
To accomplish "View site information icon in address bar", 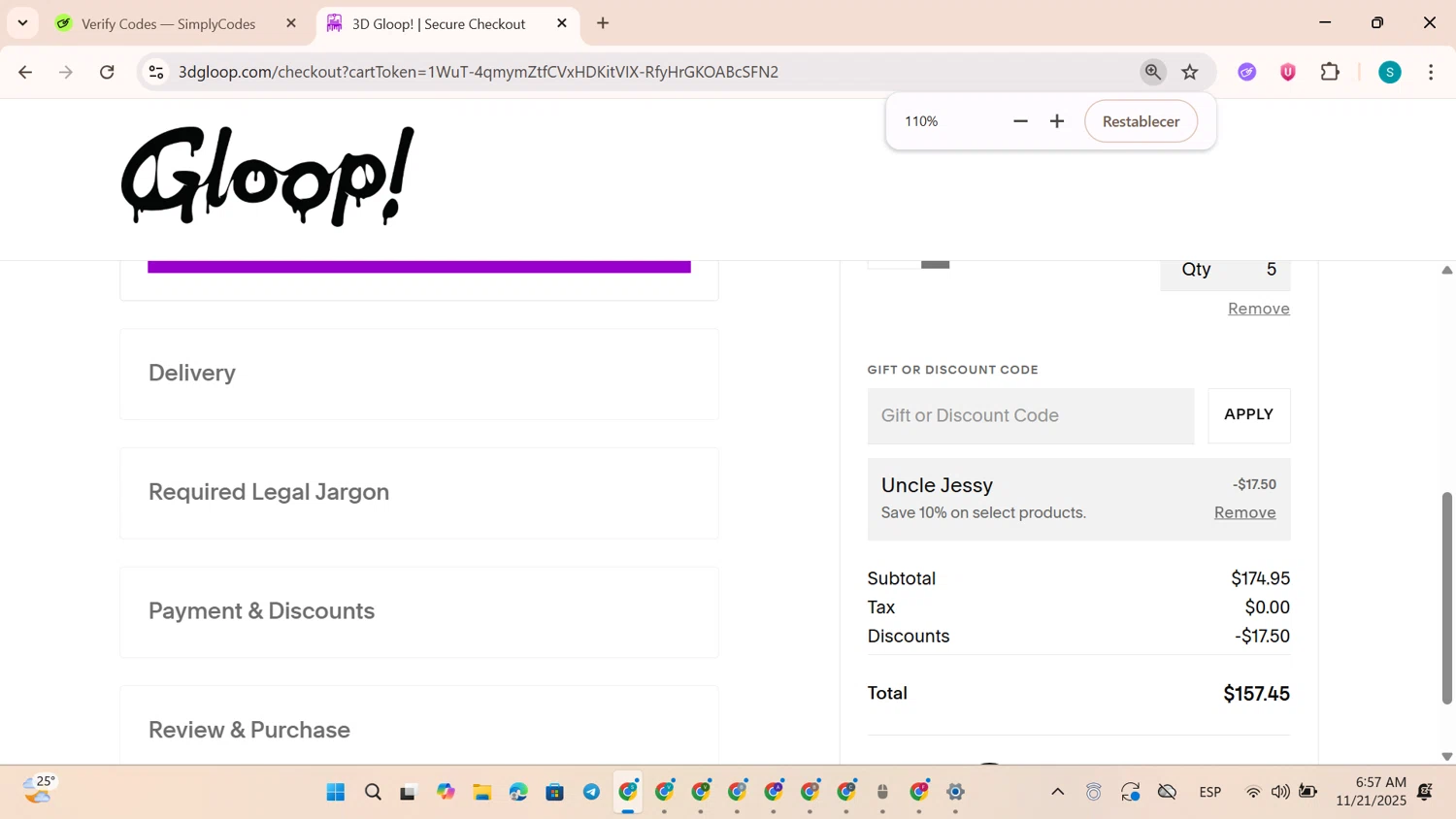I will point(155,72).
